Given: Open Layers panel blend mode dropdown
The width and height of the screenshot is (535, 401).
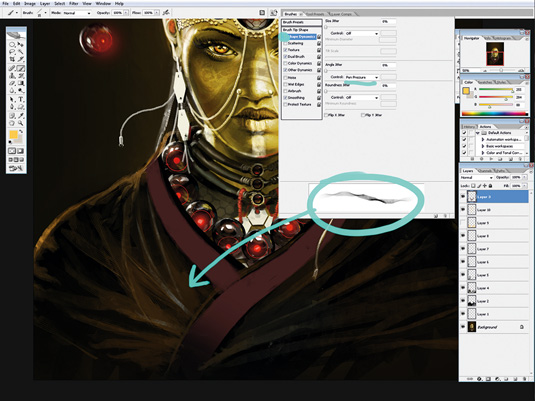Looking at the screenshot, I should (477, 177).
